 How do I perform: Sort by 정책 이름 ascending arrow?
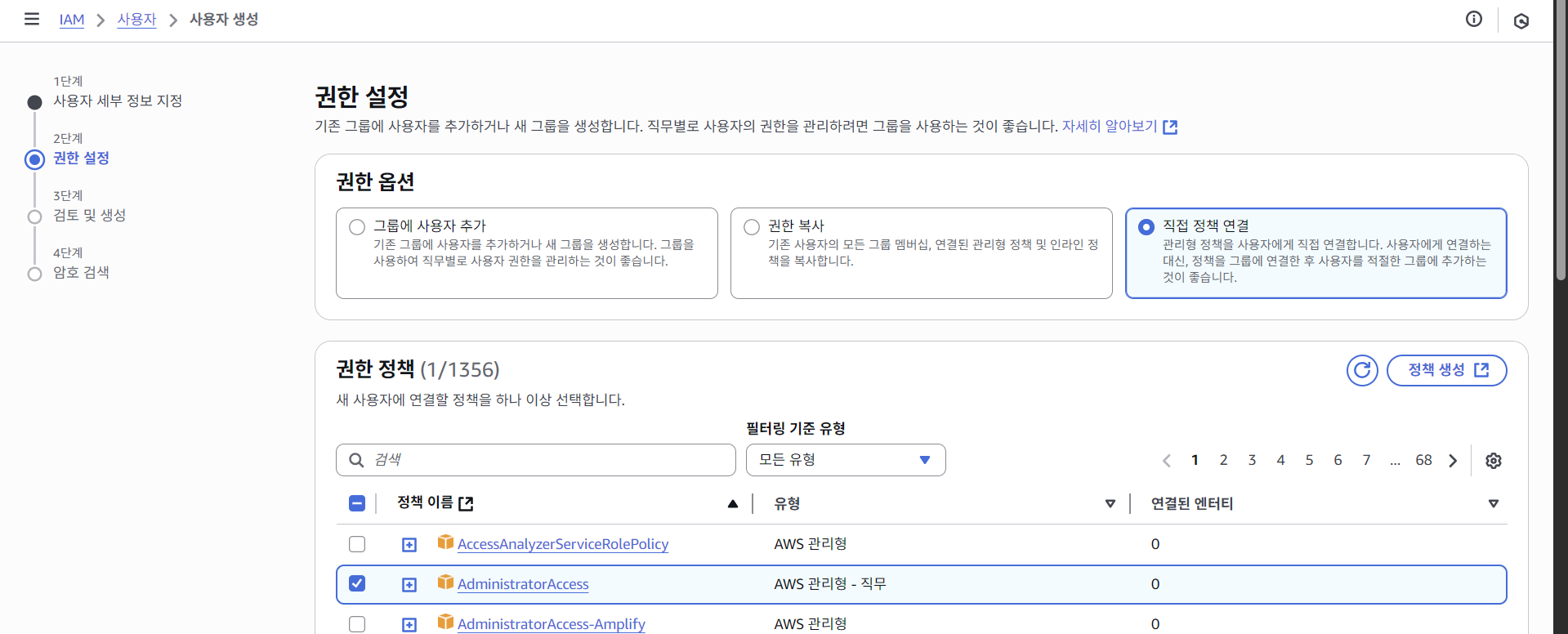[x=733, y=504]
